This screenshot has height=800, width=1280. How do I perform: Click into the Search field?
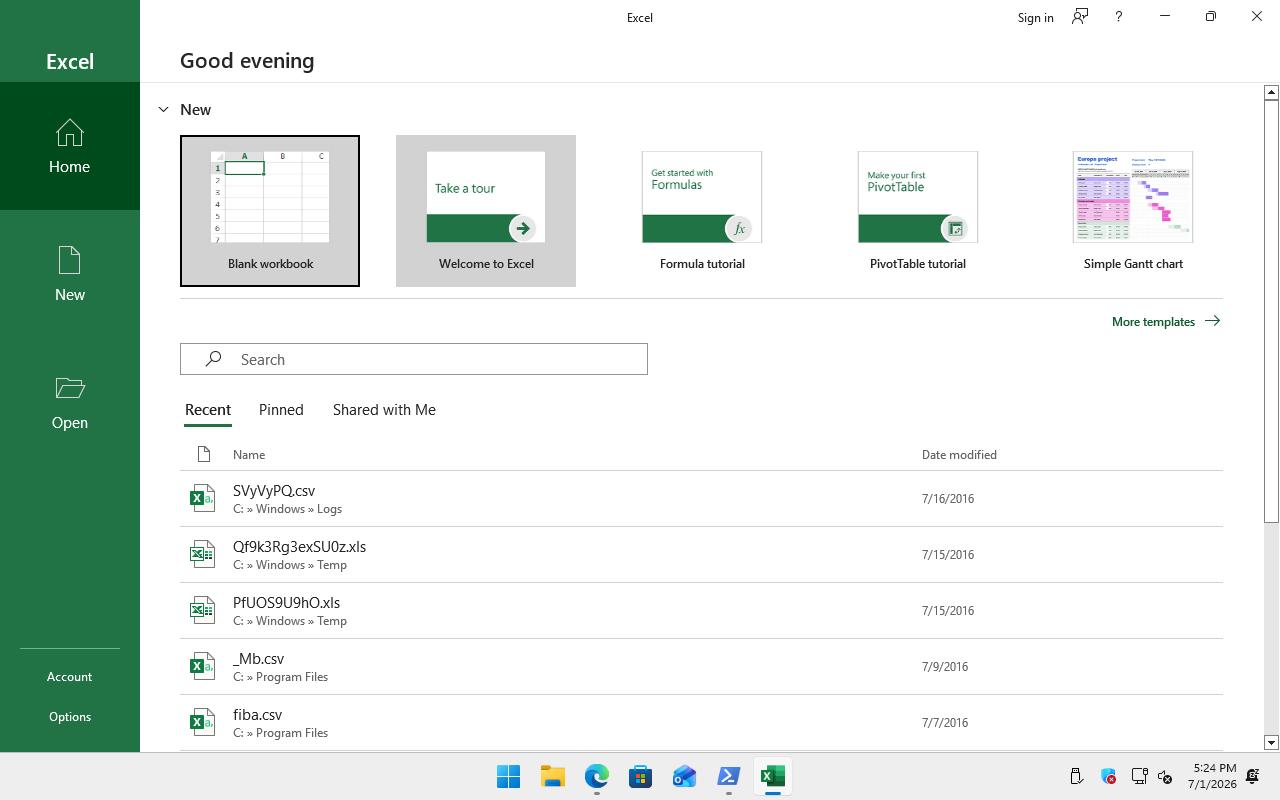(x=414, y=359)
